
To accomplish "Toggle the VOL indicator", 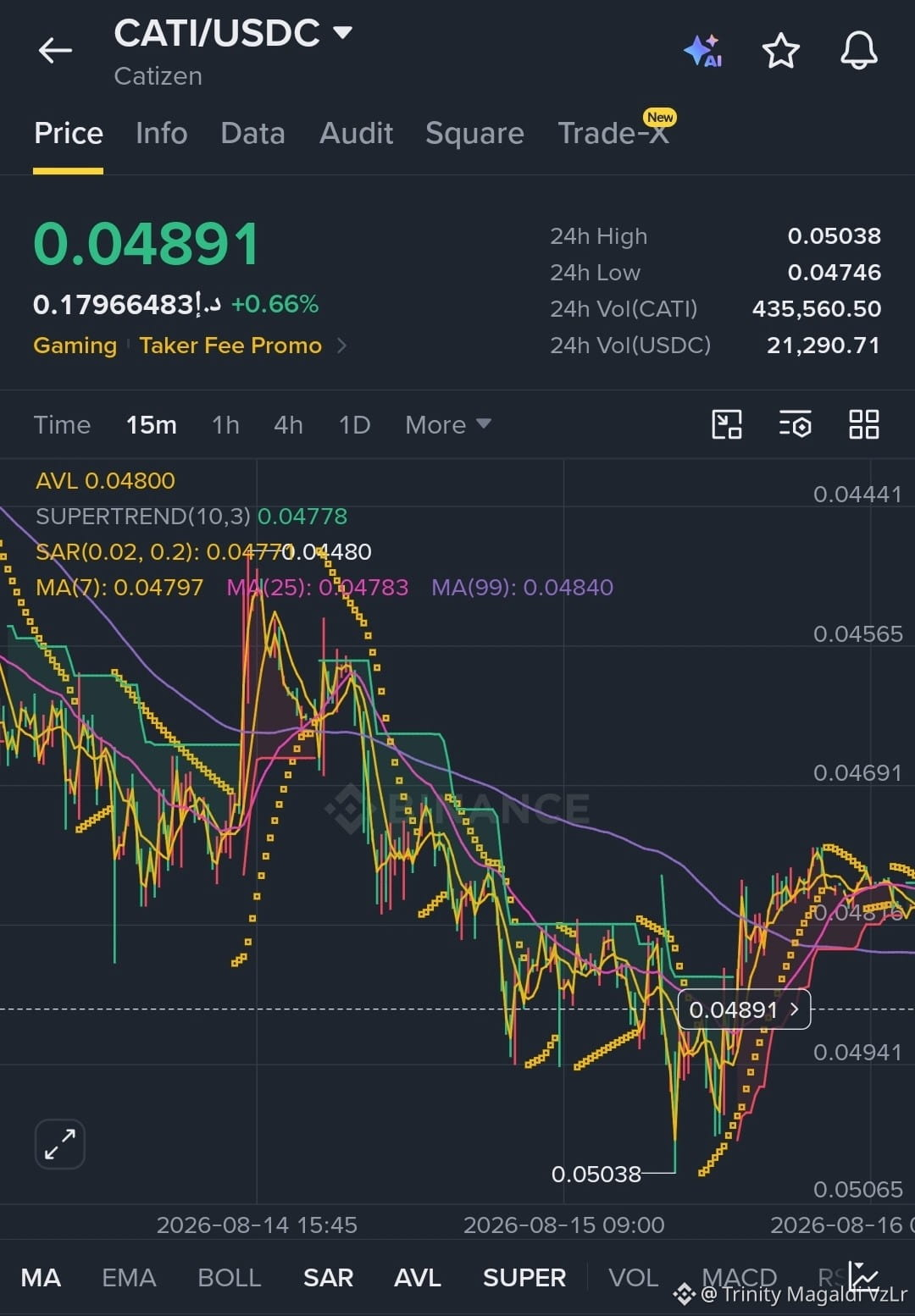I will coord(634,1277).
